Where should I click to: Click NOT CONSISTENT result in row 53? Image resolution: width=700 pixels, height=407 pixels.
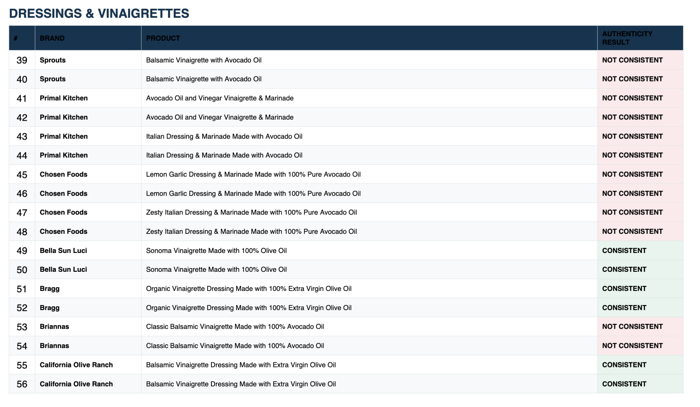[632, 327]
